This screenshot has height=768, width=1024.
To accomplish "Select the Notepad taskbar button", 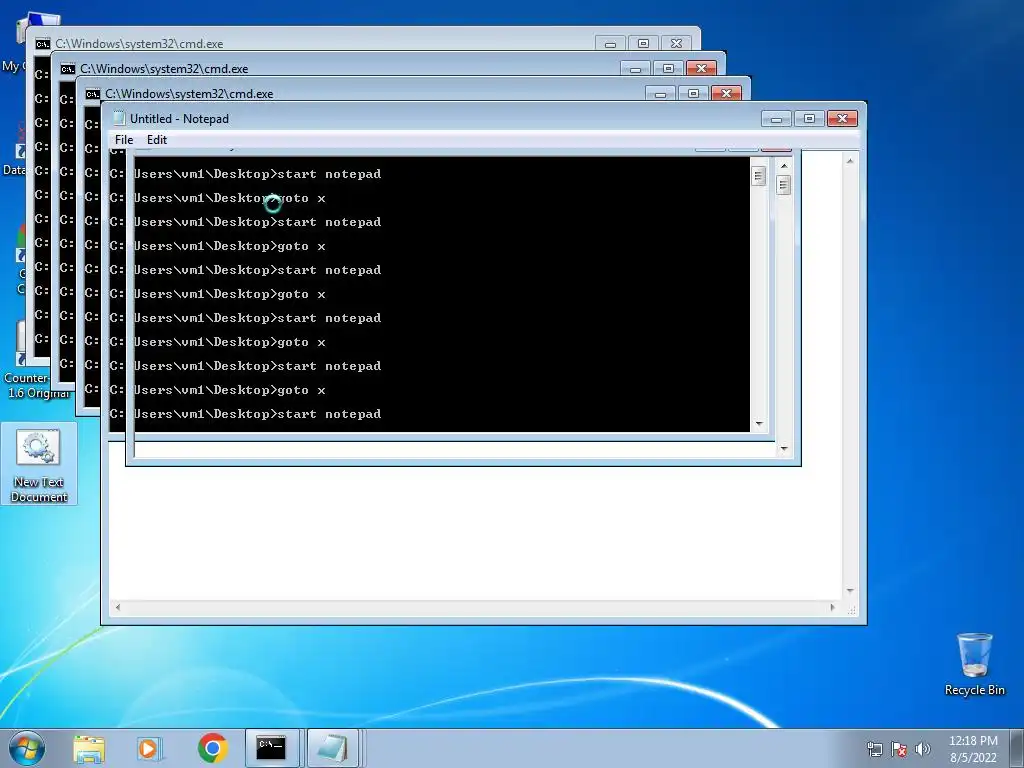I will (333, 748).
